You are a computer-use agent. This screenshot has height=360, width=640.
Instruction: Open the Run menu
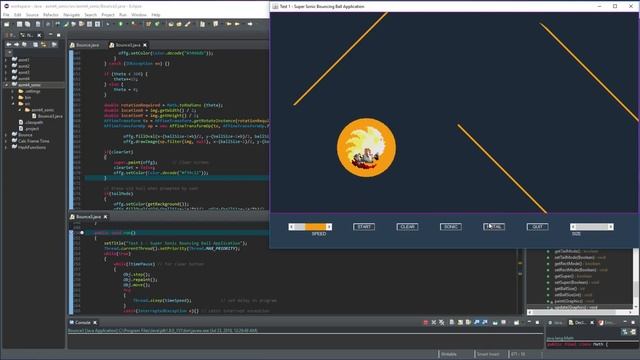(x=123, y=15)
